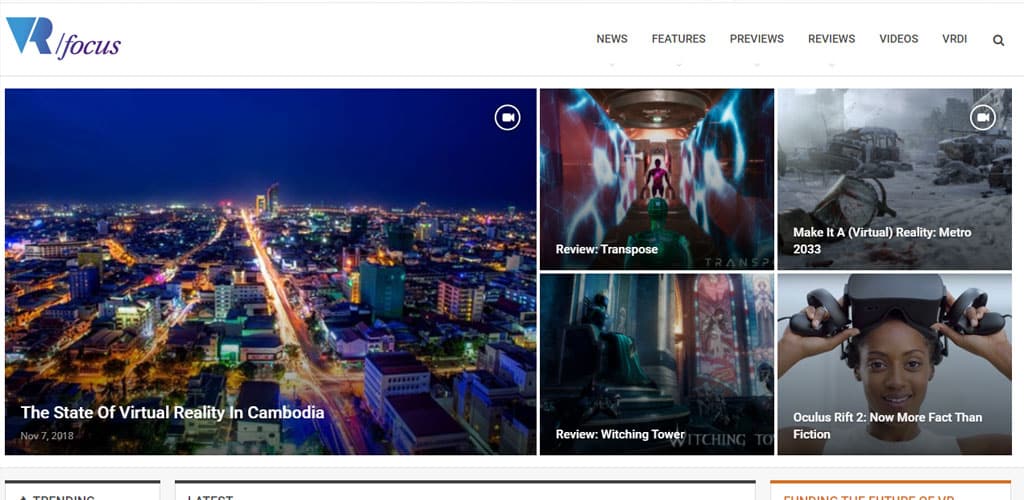1024x500 pixels.
Task: Expand the chevron under Reviews
Action: tap(831, 64)
